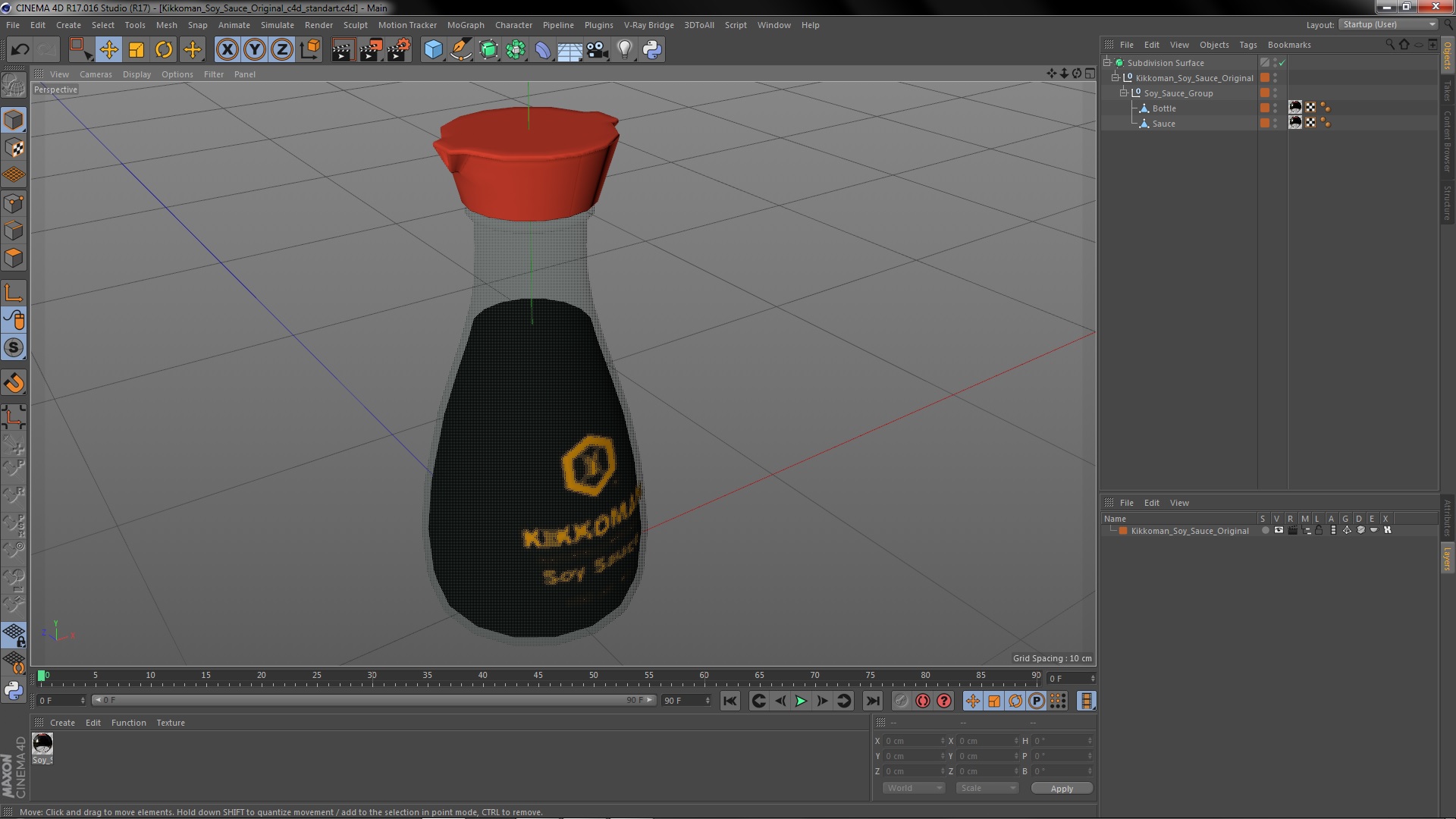
Task: Open the World coordinate system dropdown
Action: click(913, 788)
